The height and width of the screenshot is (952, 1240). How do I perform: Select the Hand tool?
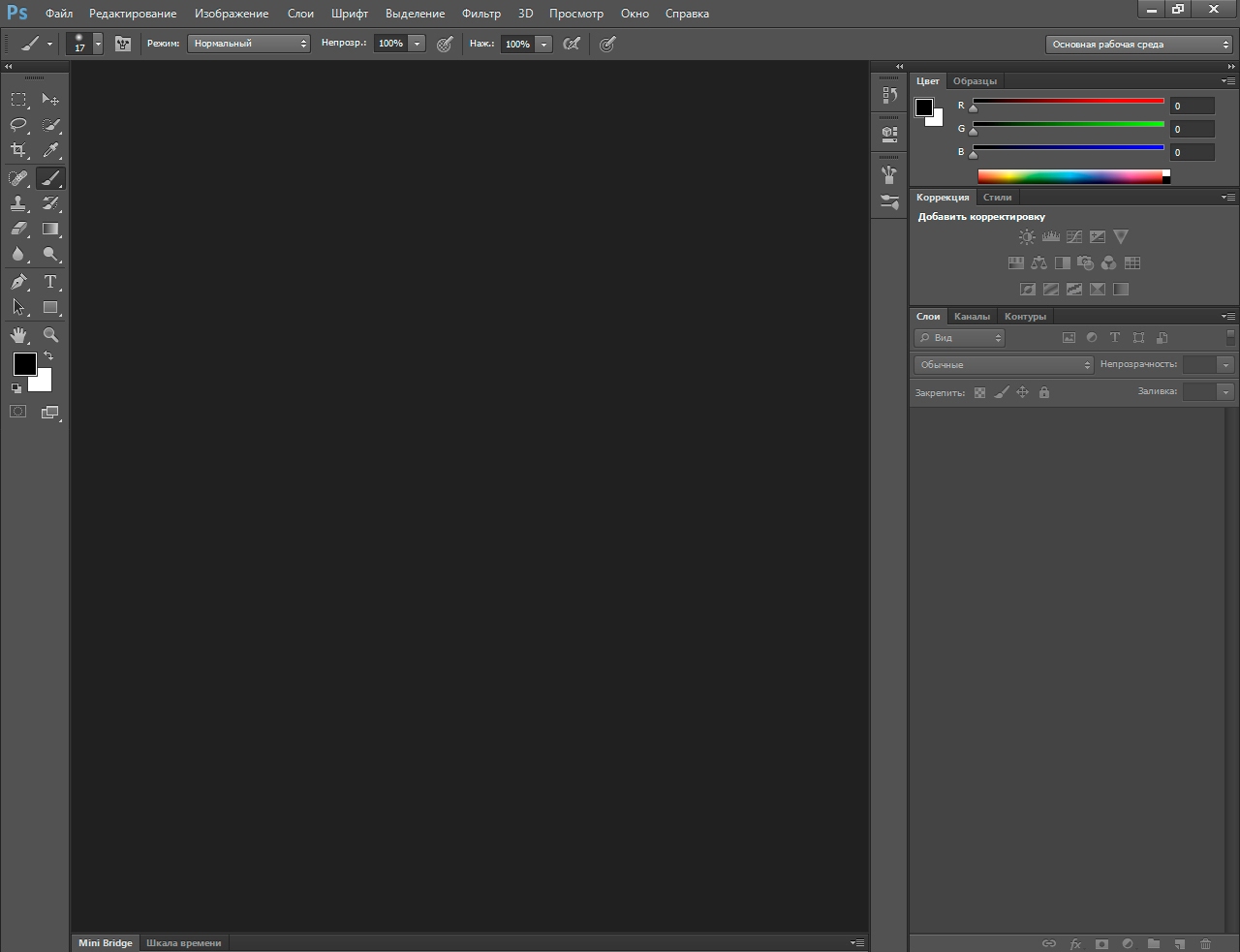click(x=18, y=335)
